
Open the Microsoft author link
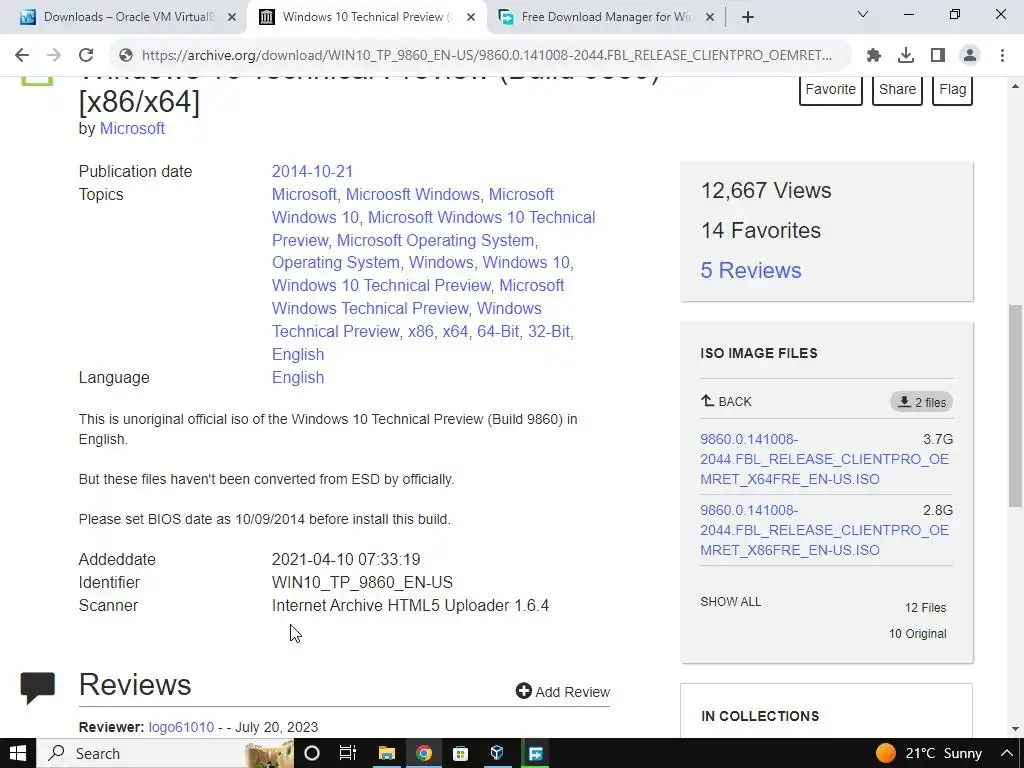[132, 129]
